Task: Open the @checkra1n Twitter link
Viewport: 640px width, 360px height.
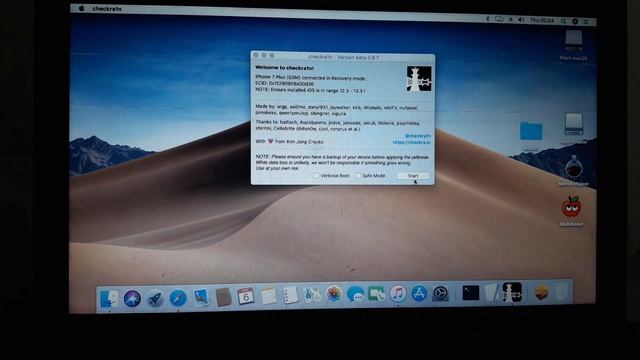Action: [x=417, y=136]
